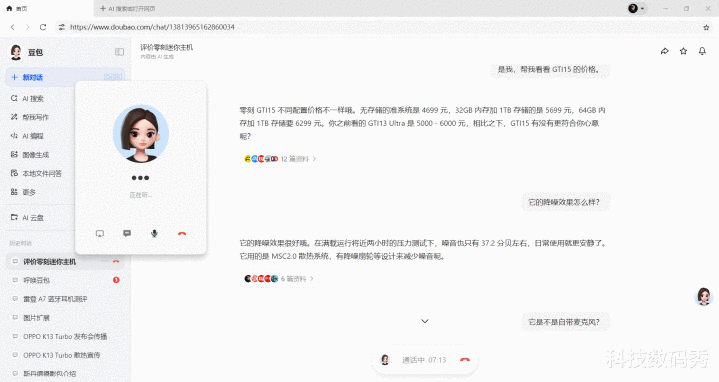Click the floating Doubao avatar at right edge
Viewport: 719px width, 382px height.
pos(704,296)
